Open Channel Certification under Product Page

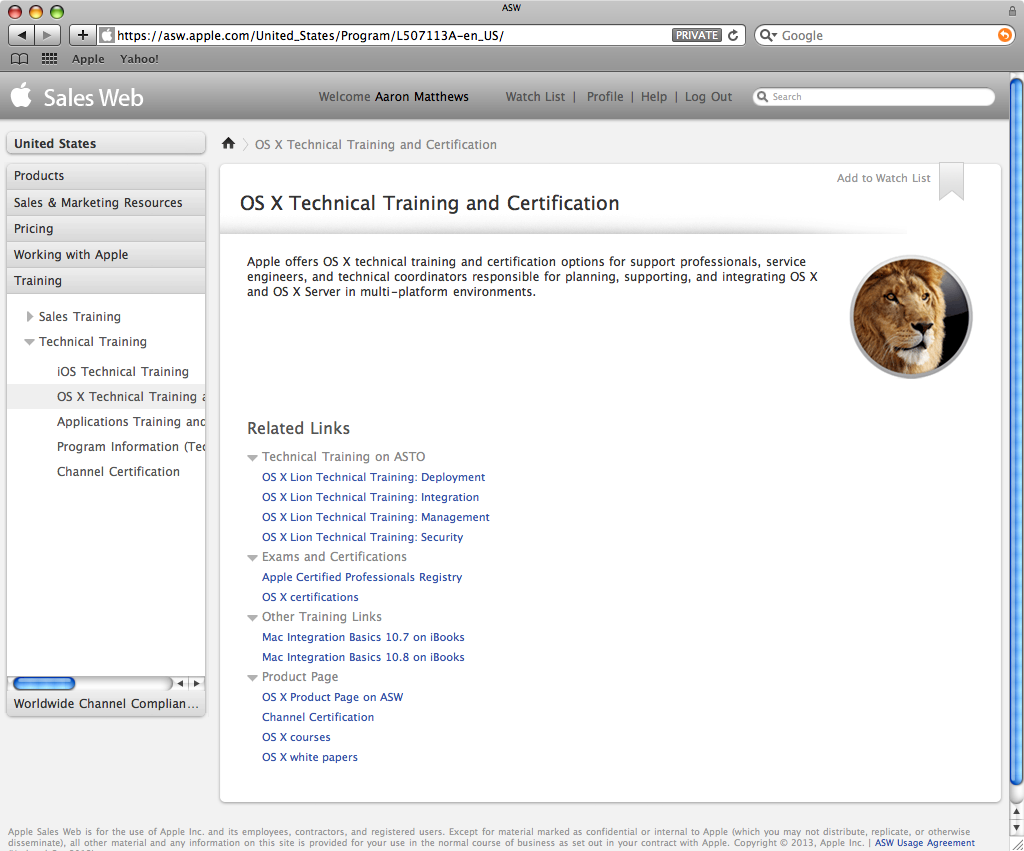coord(318,717)
